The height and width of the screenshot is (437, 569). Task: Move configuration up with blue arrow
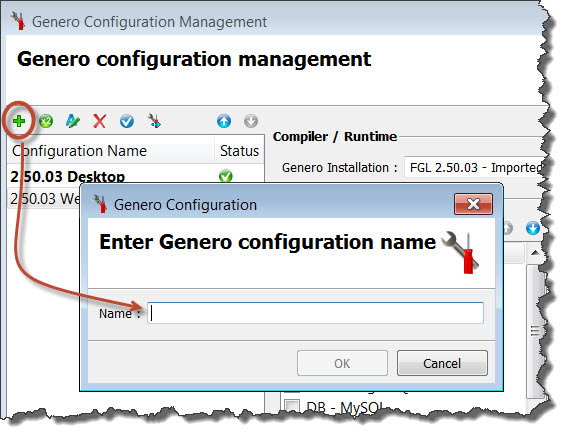[x=224, y=121]
